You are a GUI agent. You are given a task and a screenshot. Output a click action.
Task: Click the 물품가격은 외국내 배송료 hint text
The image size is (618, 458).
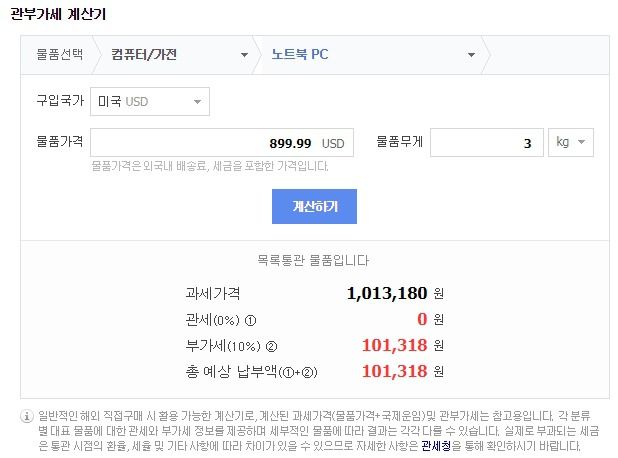(210, 166)
